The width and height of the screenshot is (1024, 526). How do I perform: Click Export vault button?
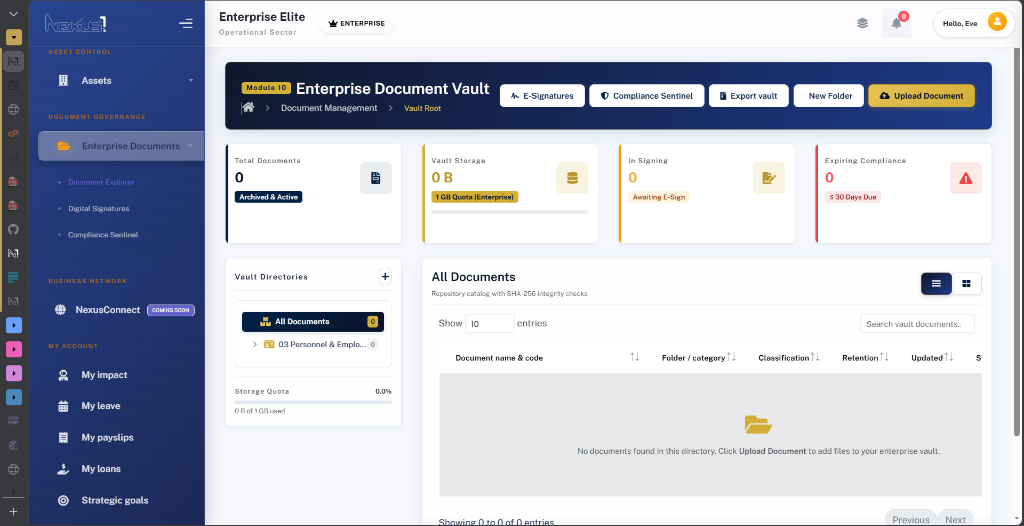(748, 95)
